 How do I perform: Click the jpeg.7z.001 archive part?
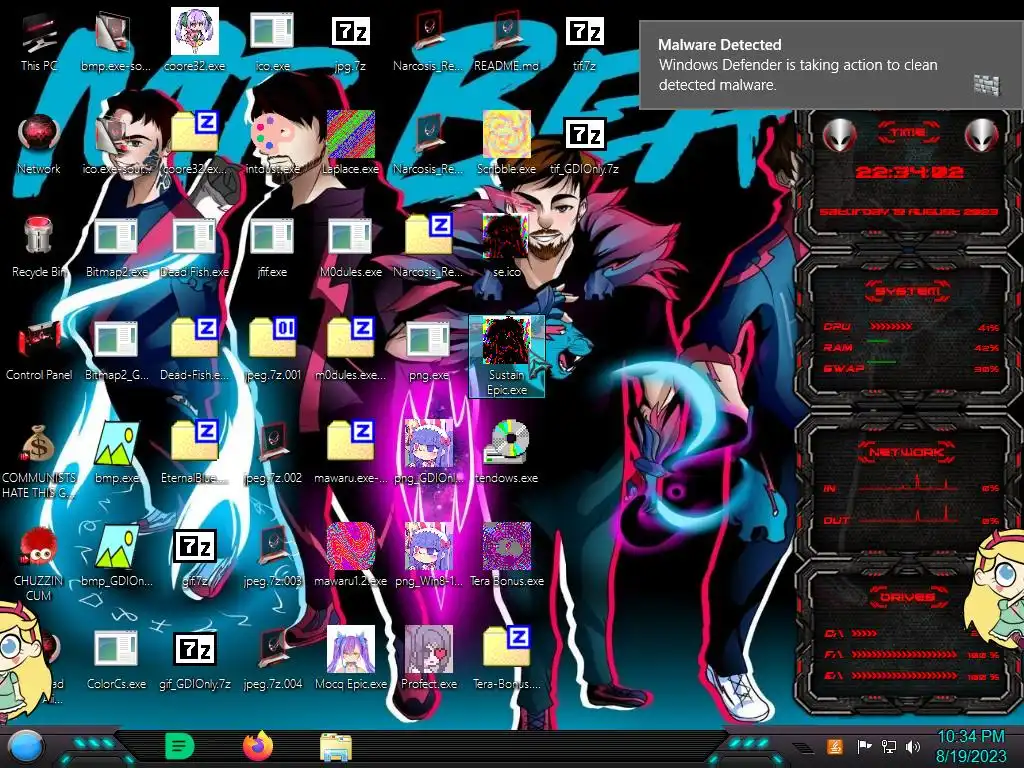[x=272, y=349]
